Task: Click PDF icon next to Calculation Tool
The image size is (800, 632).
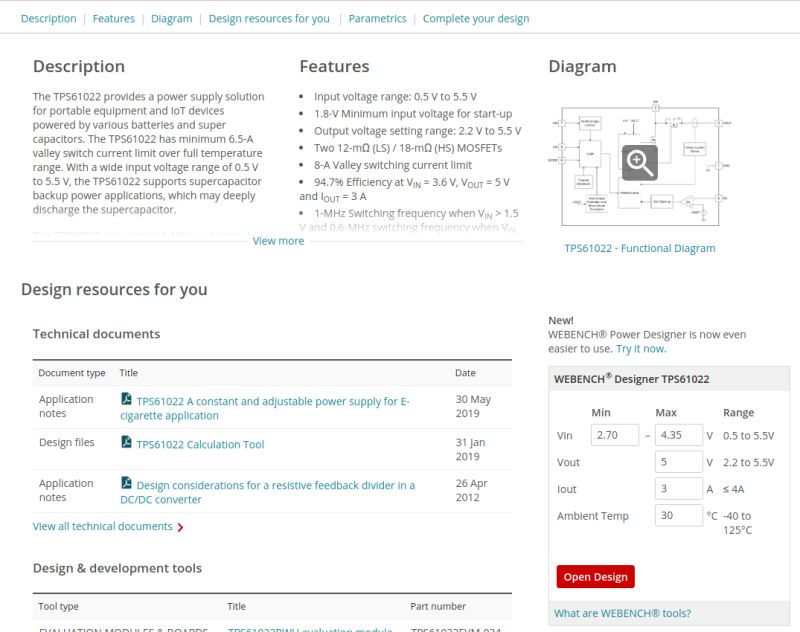Action: click(126, 442)
